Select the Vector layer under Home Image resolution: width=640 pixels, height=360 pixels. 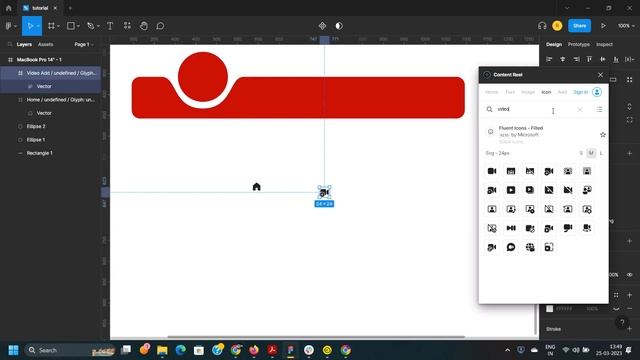[44, 113]
